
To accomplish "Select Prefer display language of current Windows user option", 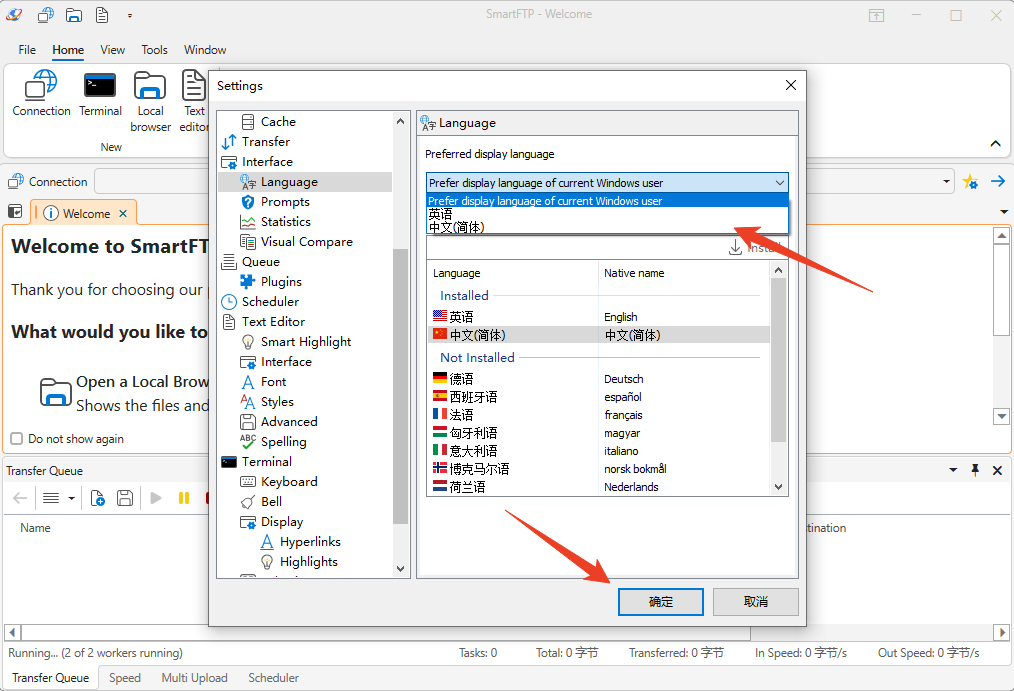I will (x=607, y=201).
